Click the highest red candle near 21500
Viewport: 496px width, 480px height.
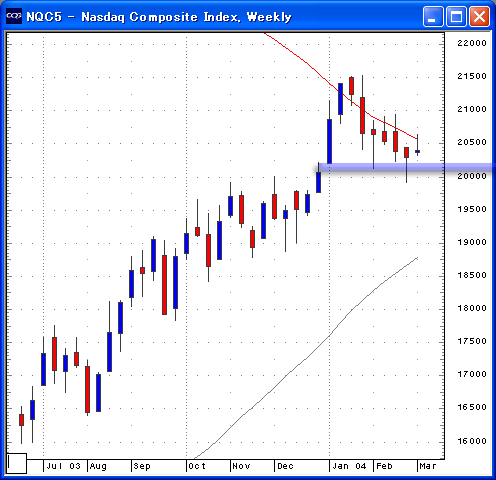click(x=351, y=86)
